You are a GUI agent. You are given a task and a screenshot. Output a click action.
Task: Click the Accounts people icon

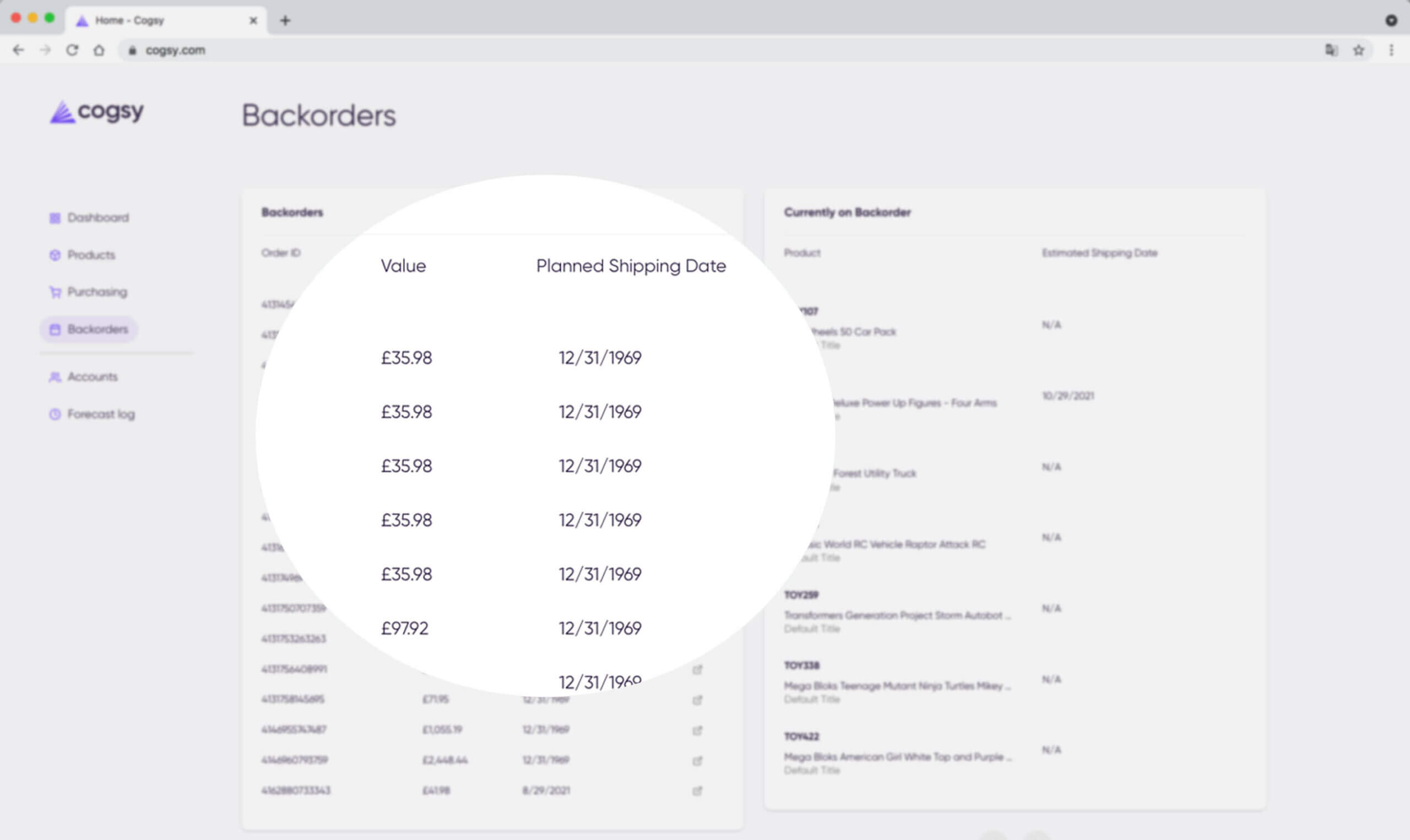(x=55, y=377)
